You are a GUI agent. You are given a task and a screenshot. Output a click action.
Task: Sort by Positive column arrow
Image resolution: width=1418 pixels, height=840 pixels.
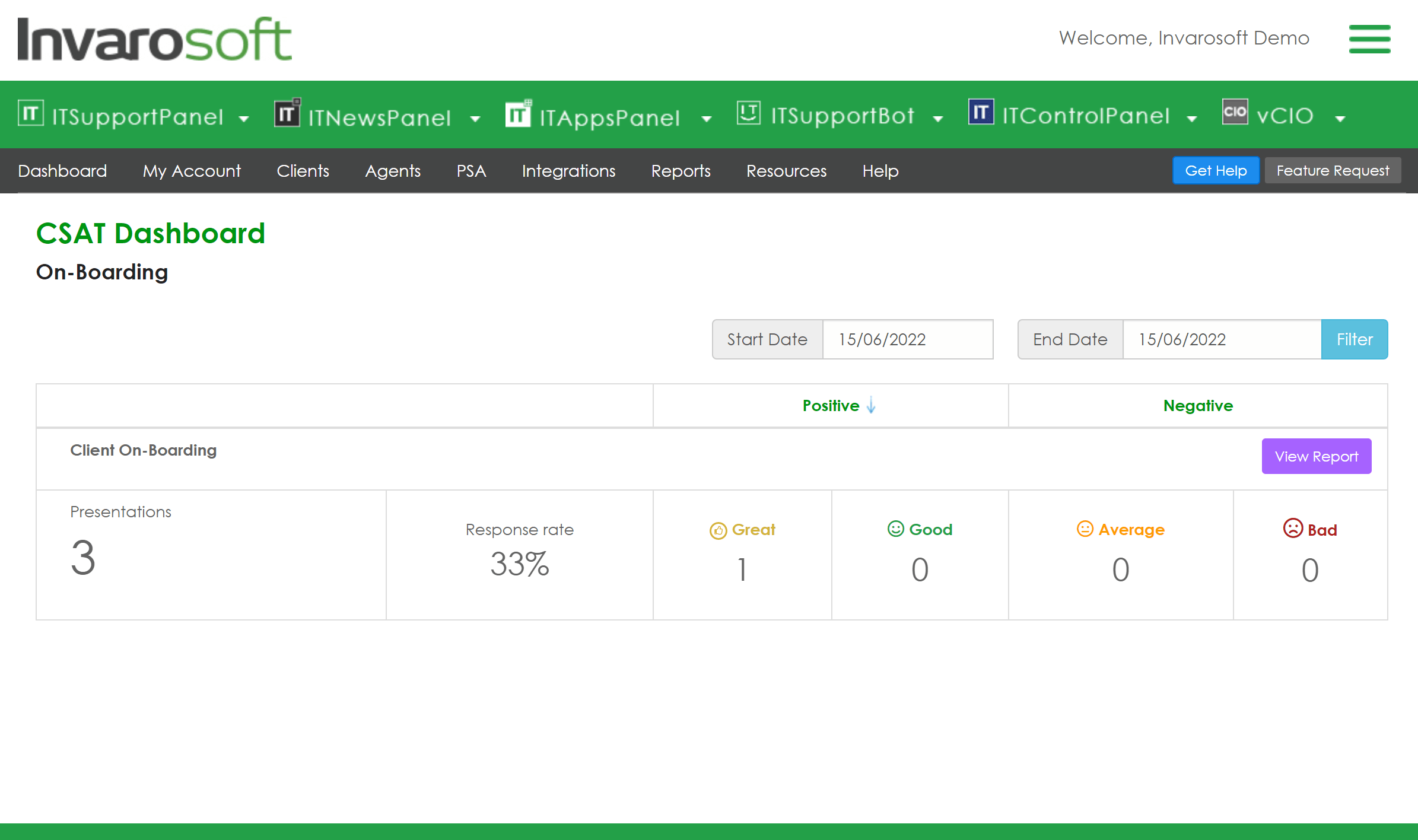[x=871, y=406]
